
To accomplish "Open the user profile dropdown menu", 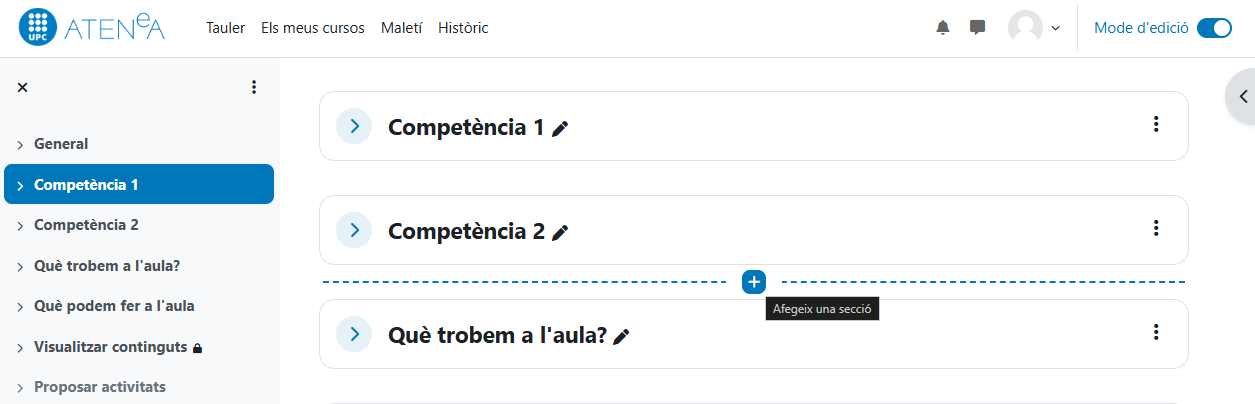I will (x=1034, y=28).
